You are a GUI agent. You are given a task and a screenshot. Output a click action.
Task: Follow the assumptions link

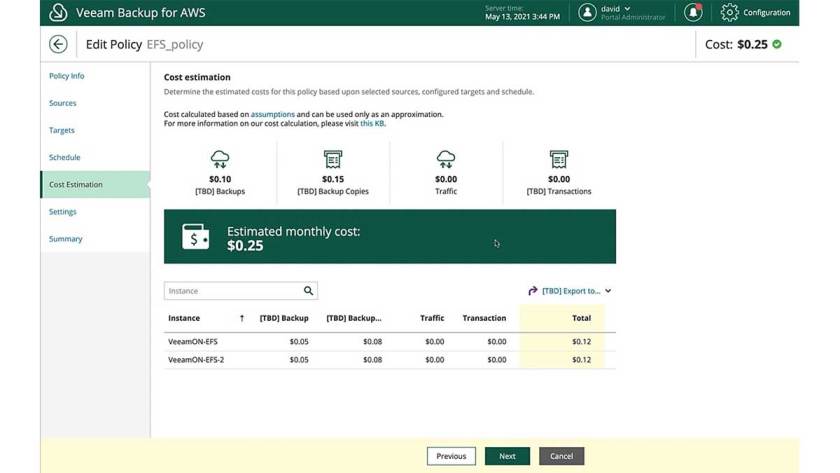click(273, 114)
